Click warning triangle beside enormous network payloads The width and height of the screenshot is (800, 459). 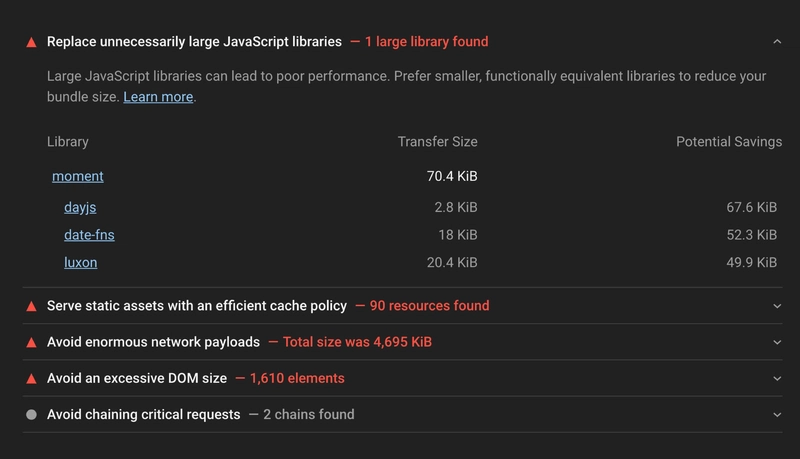click(x=31, y=342)
